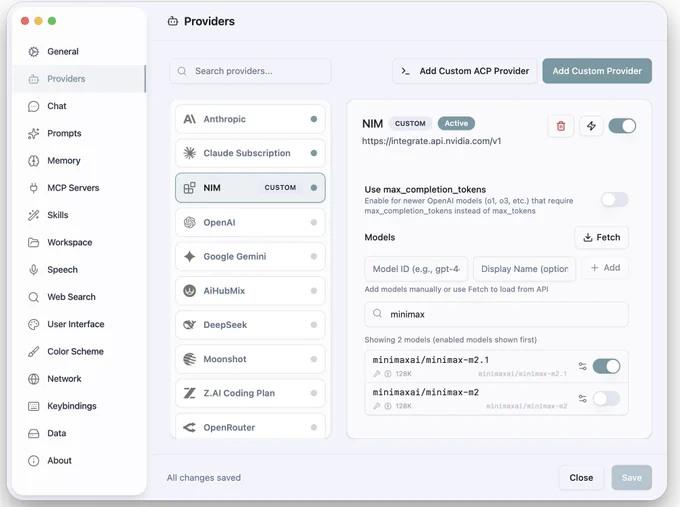Enable the minimaxai/minimax-m2 model toggle

[606, 399]
